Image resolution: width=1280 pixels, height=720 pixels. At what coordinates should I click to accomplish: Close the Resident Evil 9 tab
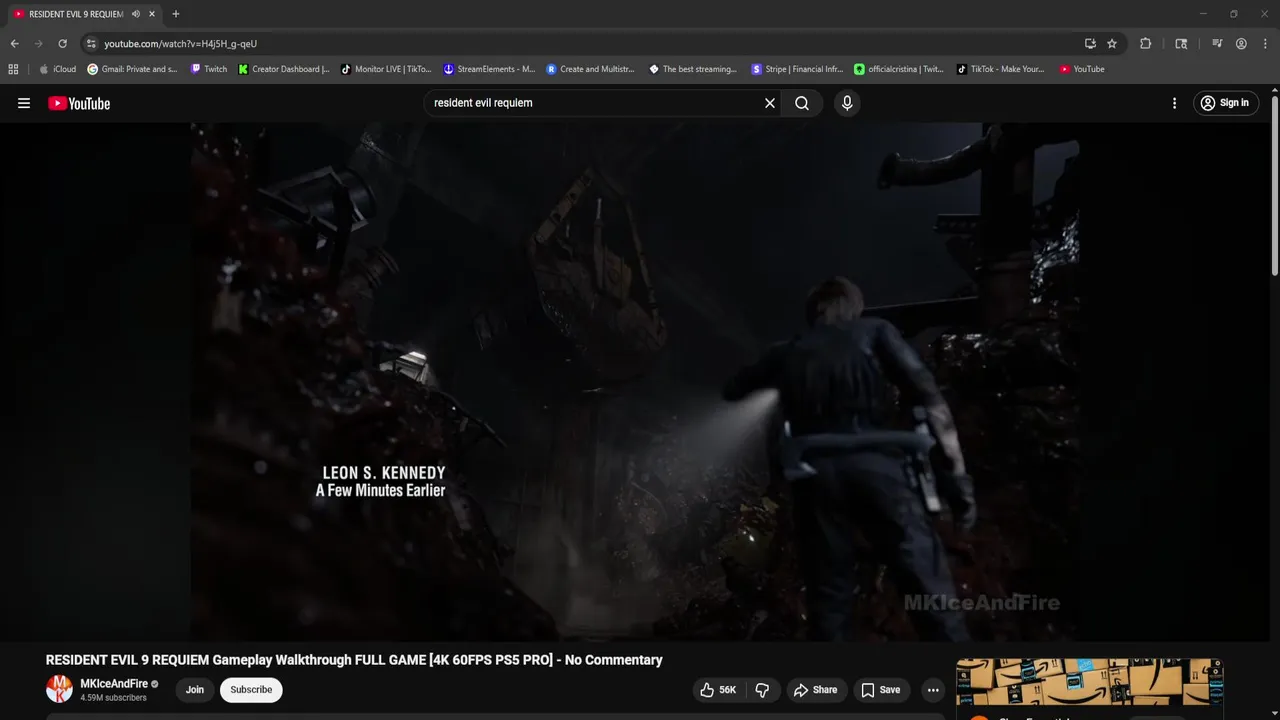[x=152, y=14]
